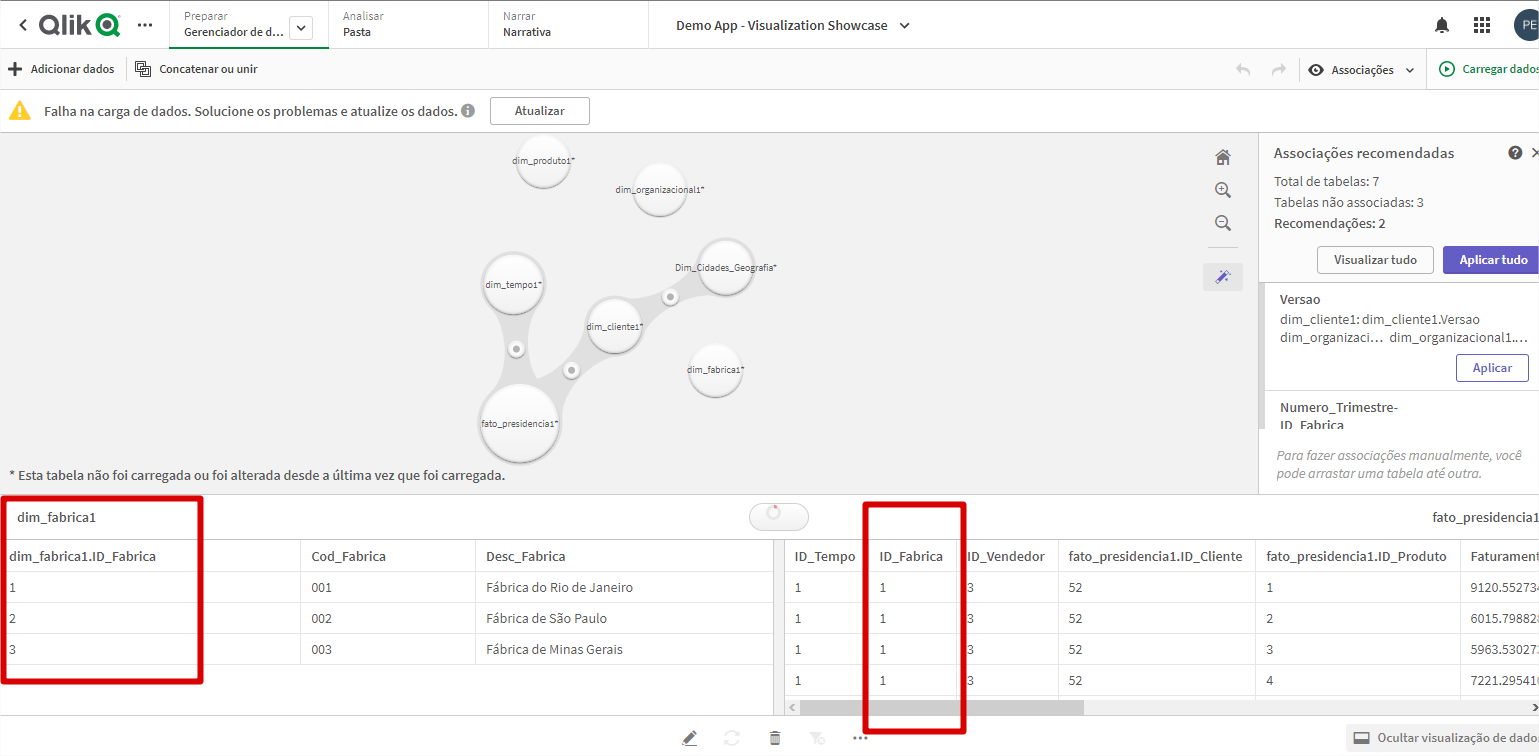The image size is (1539, 756).
Task: Open the bottom toolbar three-dot more menu
Action: point(860,738)
